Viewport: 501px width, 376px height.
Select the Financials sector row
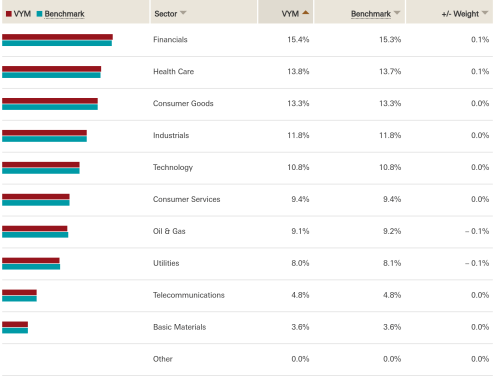coord(247,40)
